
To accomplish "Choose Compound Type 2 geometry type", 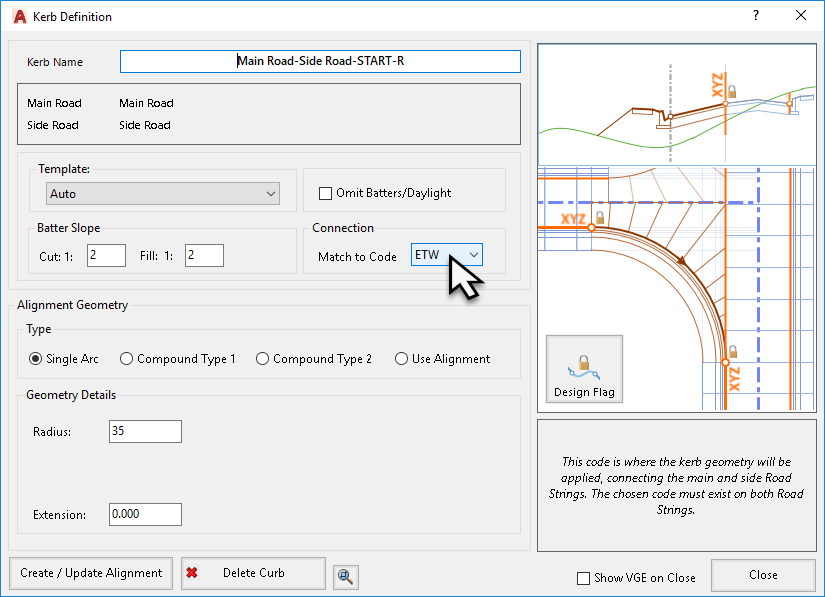I will click(x=262, y=359).
